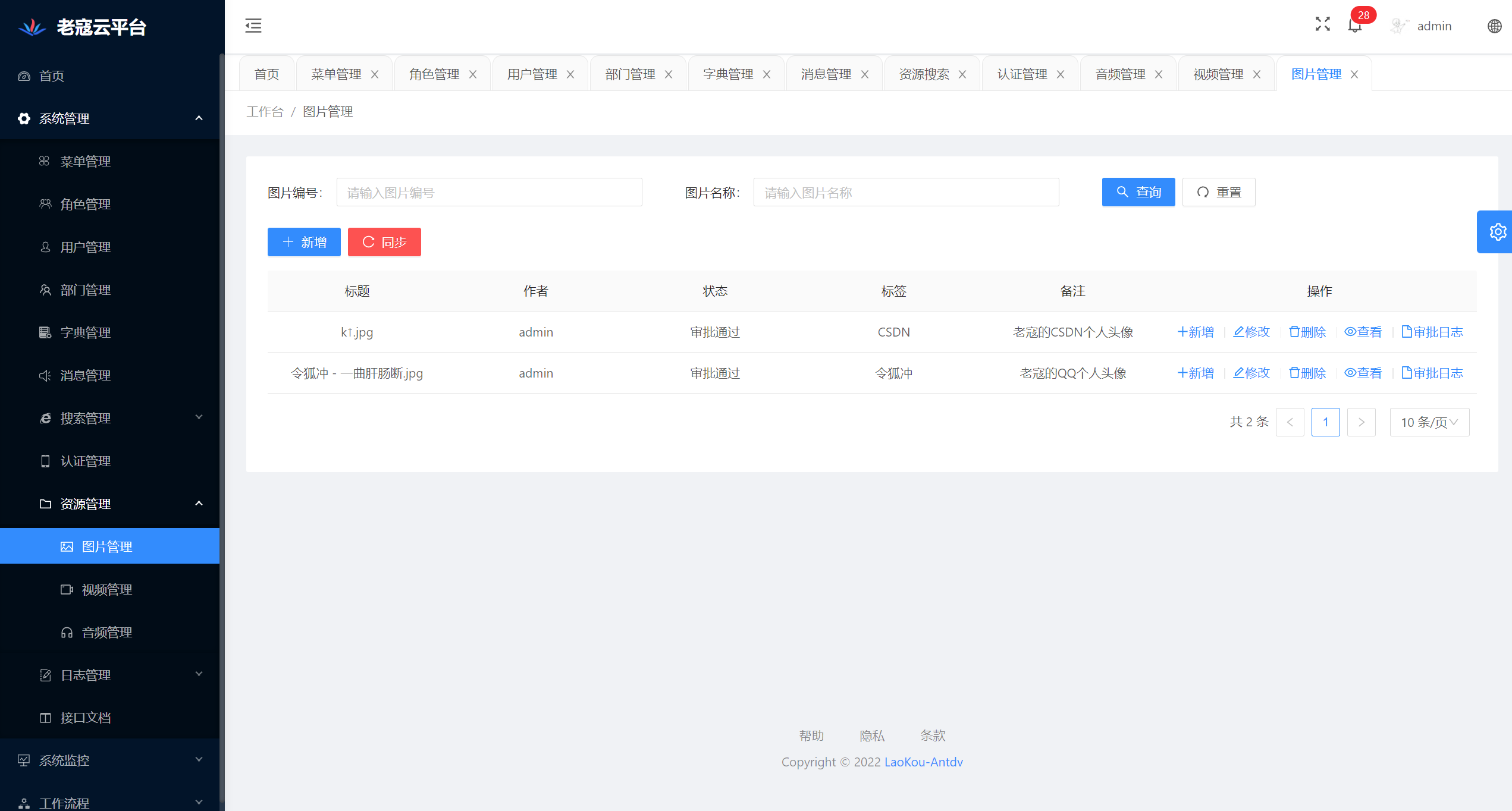
Task: Click the red 同步 button
Action: pyautogui.click(x=384, y=242)
